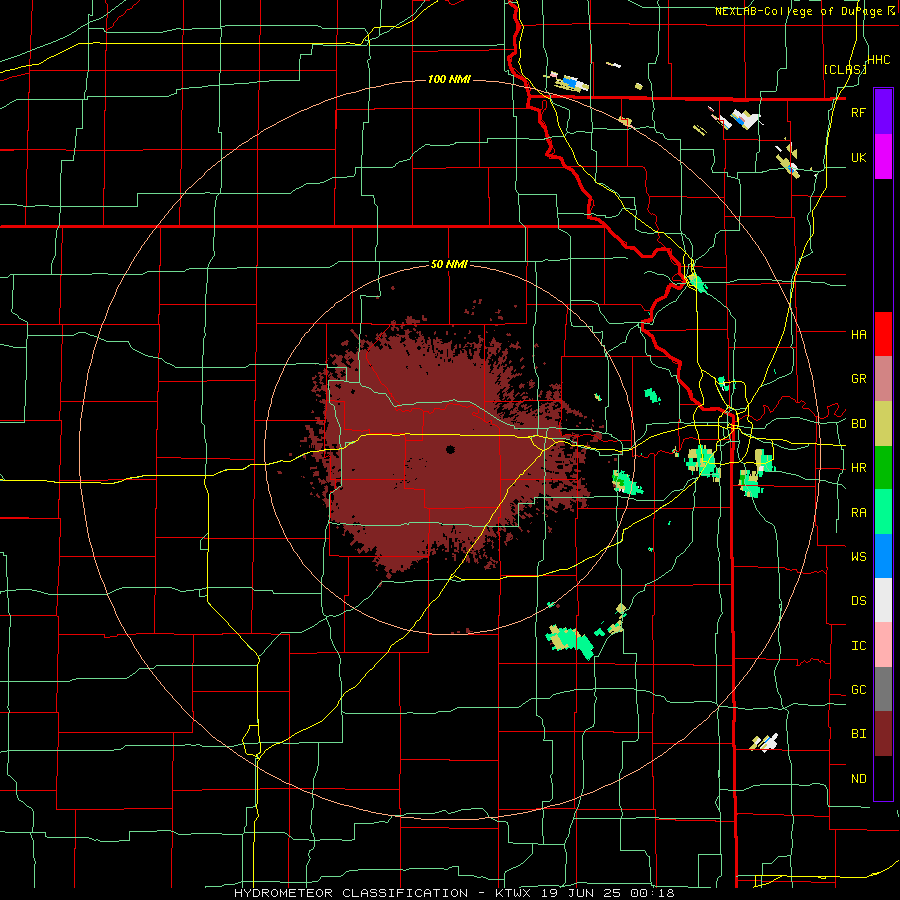Click the RA legend label
This screenshot has height=900, width=900.
[x=858, y=513]
